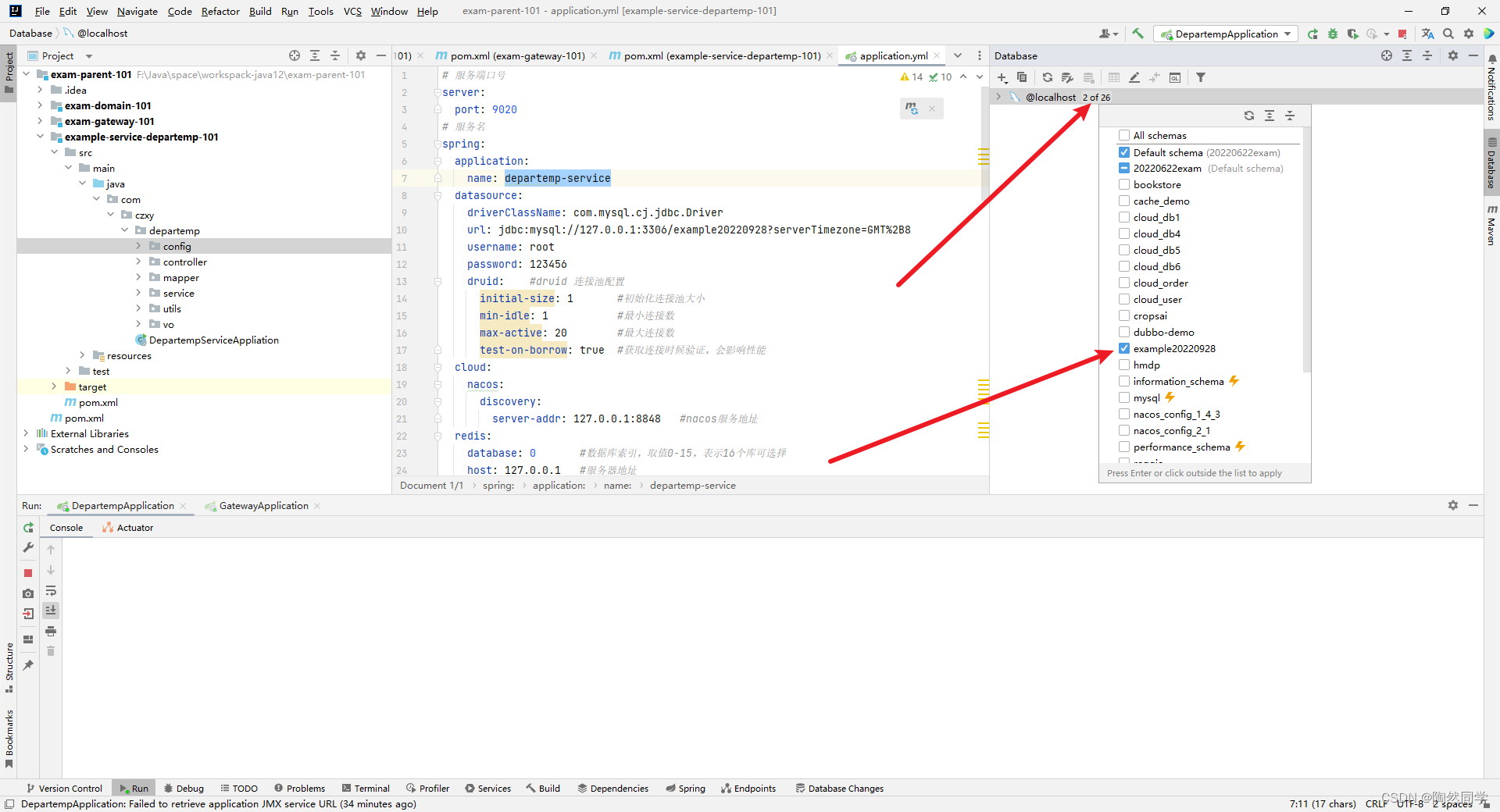Open the Terminal tool window
This screenshot has width=1500, height=812.
pos(366,789)
